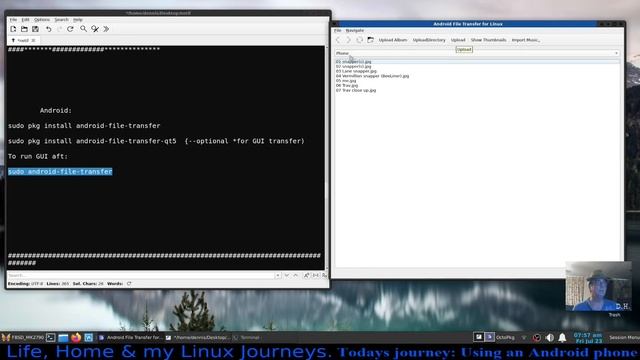Open Navigate menu in Android File Transfer
This screenshot has height=360, width=640.
(355, 31)
